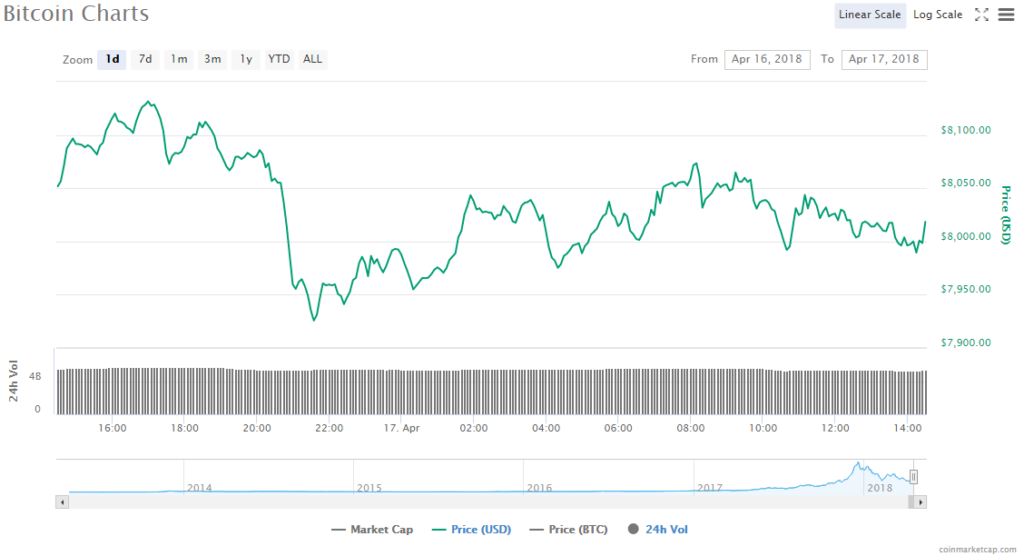Viewport: 1024px width, 556px height.
Task: Choose the YTD zoom option
Action: [279, 59]
